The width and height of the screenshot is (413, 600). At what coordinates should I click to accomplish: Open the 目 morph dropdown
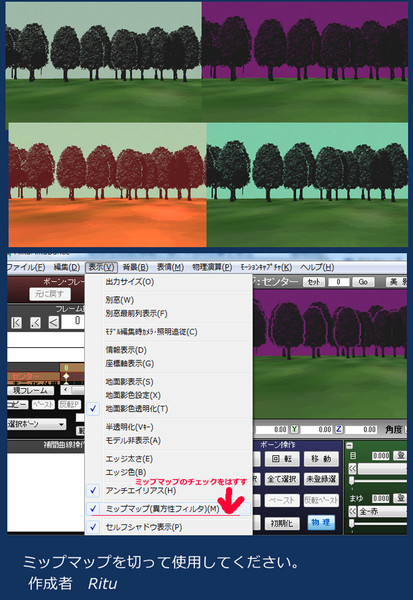pos(382,468)
